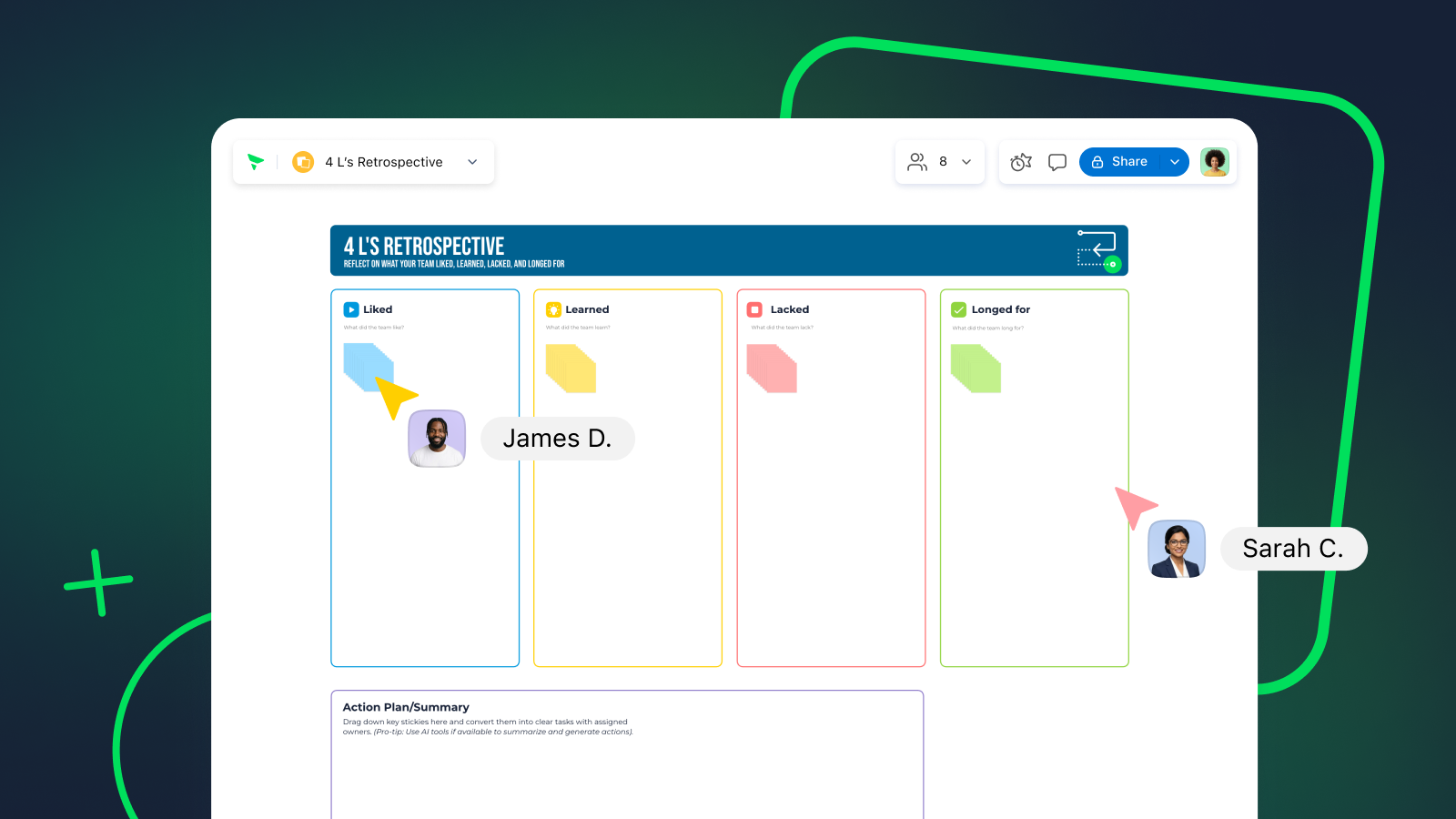Click the blue Share button
Image resolution: width=1456 pixels, height=819 pixels.
tap(1120, 162)
